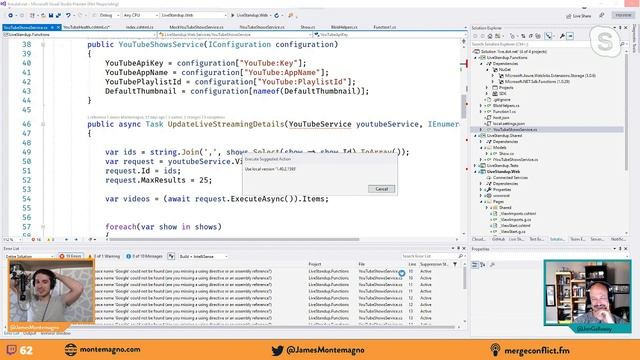Image resolution: width=640 pixels, height=360 pixels.
Task: Toggle Preview Selected Items in Solution Explorer
Action: [570, 36]
